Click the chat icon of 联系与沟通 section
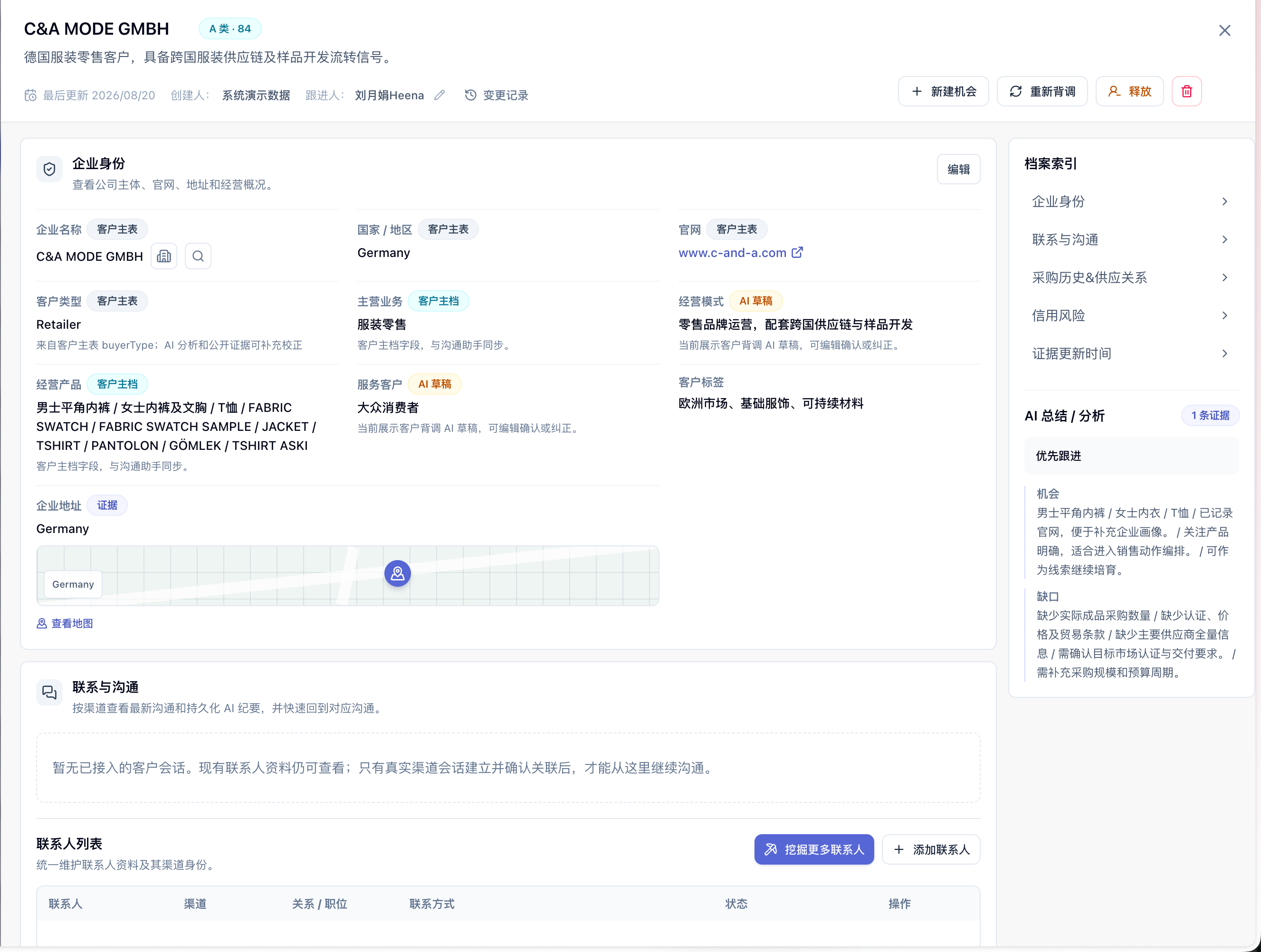The height and width of the screenshot is (952, 1261). (x=49, y=693)
